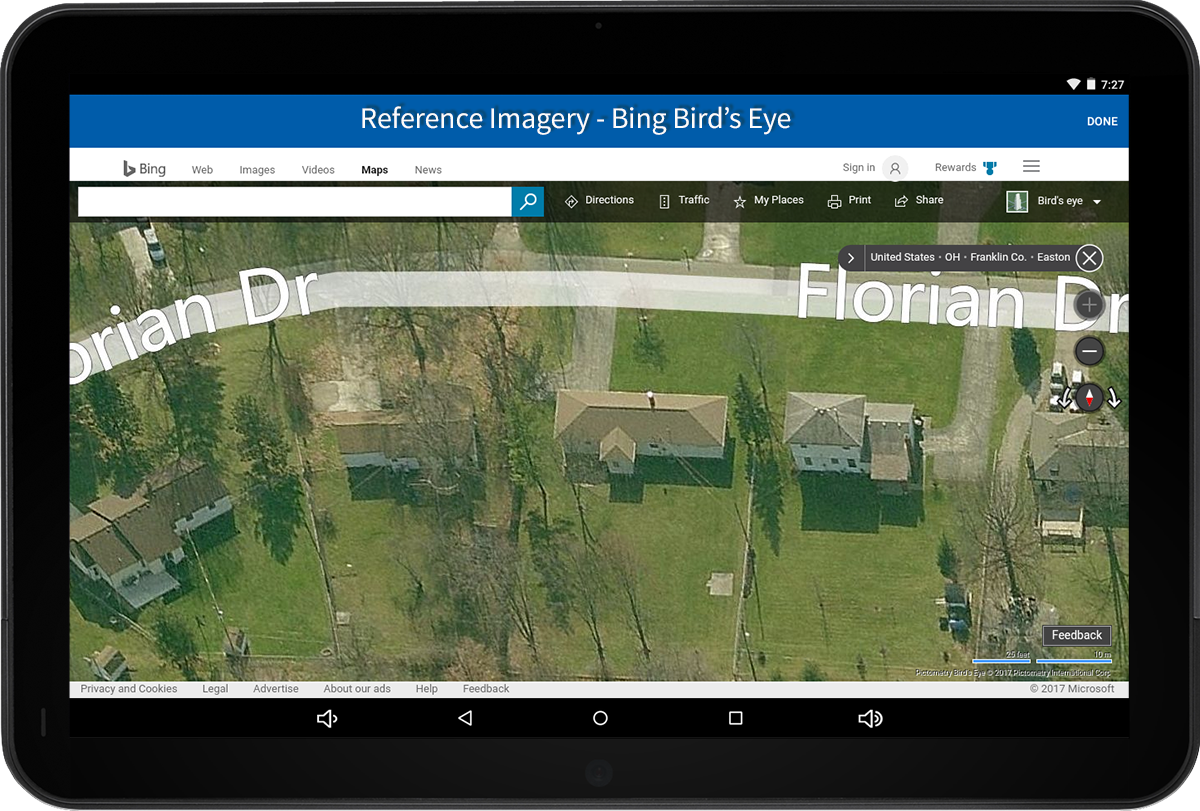
Task: Switch to the Web tab
Action: (x=202, y=170)
